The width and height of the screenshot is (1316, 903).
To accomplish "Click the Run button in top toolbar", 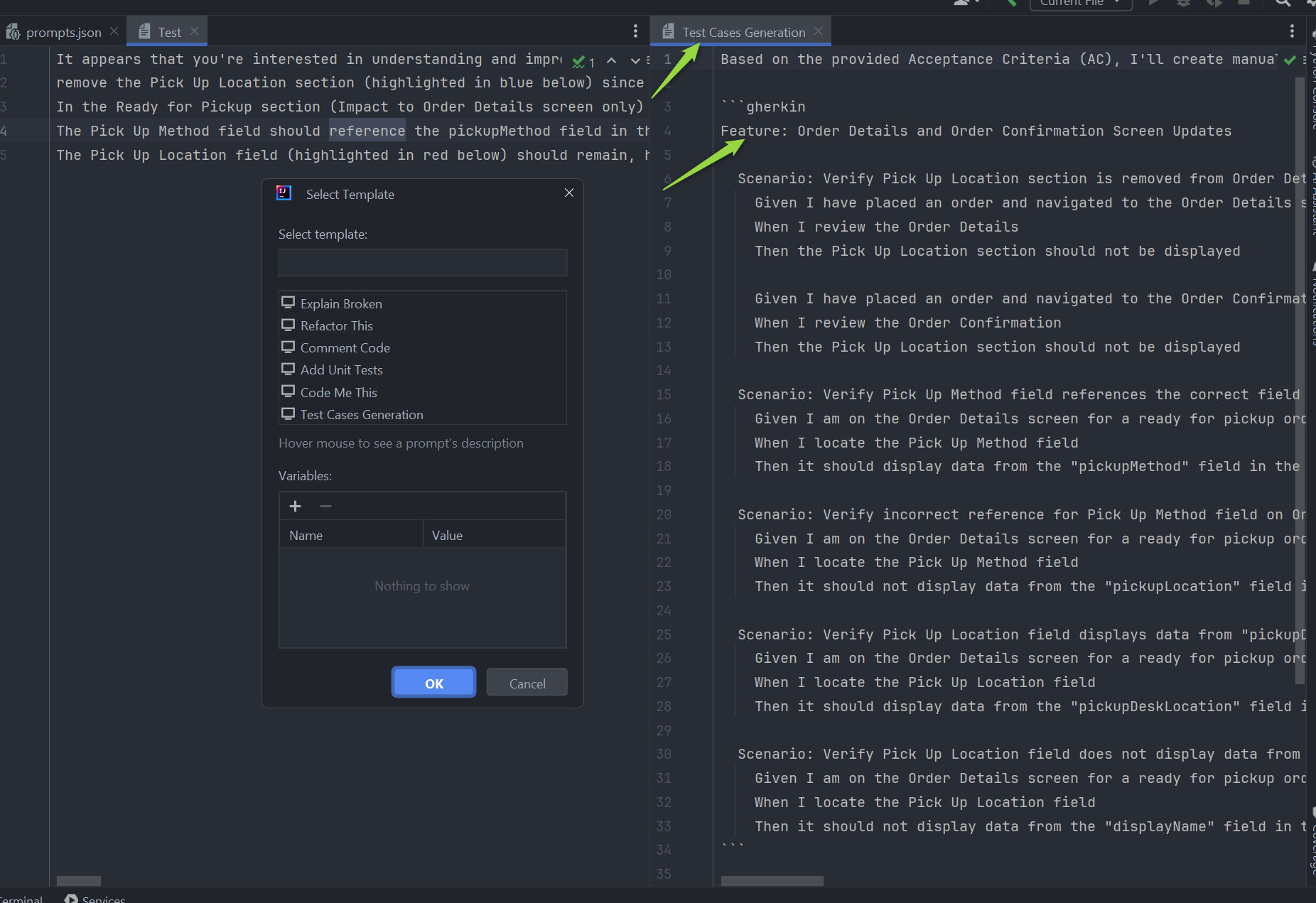I will click(x=1154, y=3).
